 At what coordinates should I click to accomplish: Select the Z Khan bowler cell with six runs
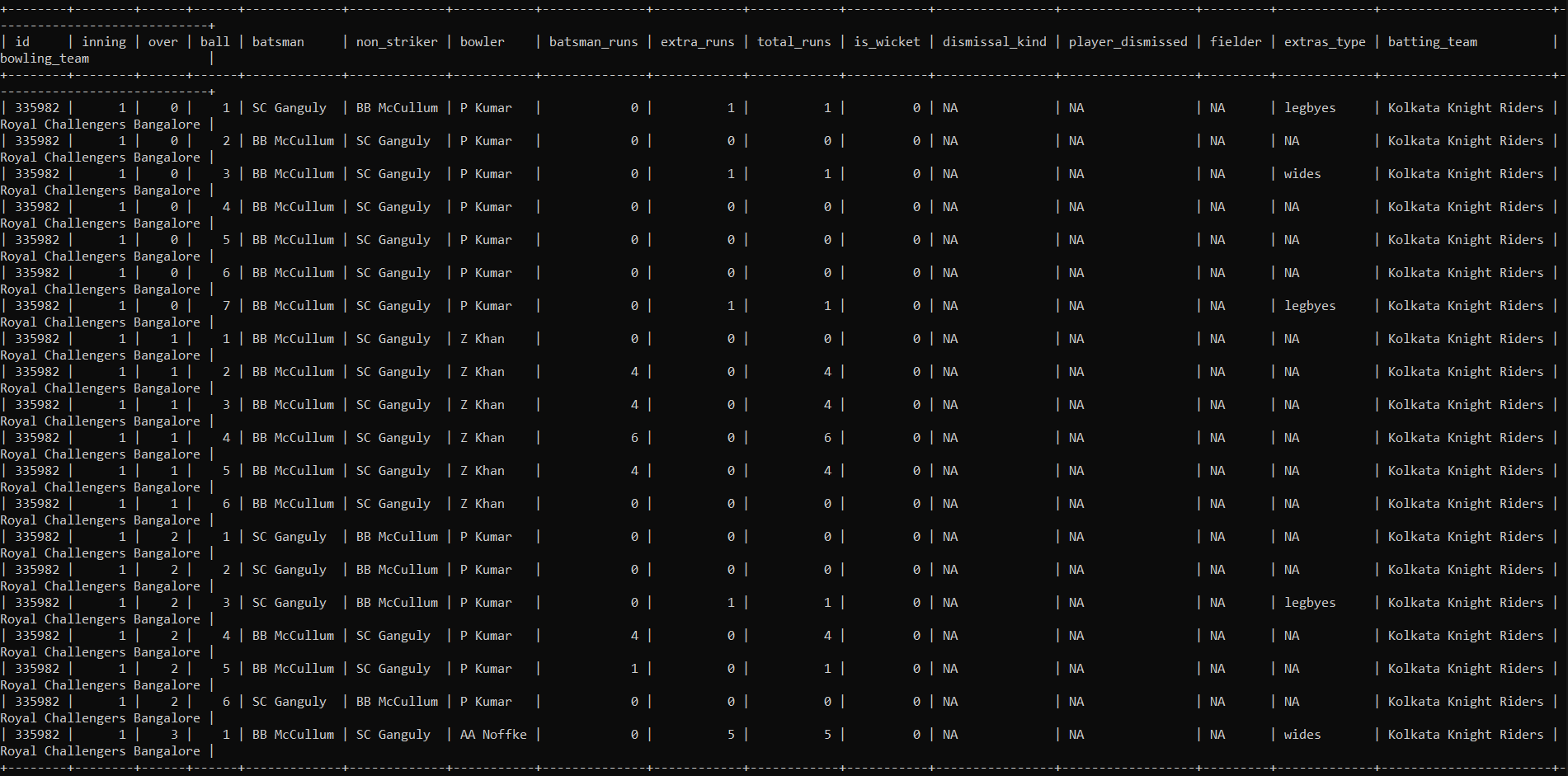tap(483, 437)
